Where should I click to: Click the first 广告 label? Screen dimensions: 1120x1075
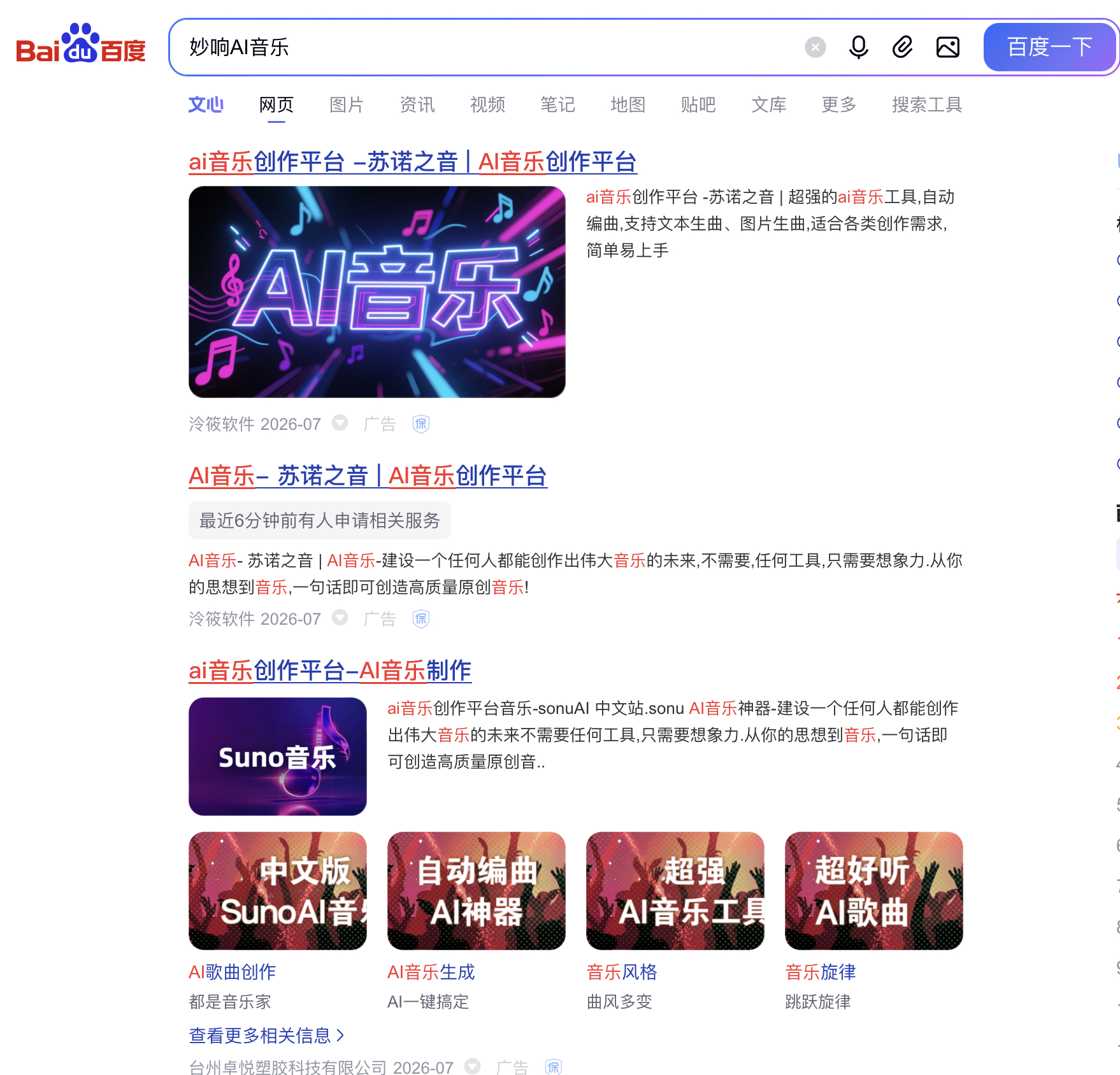point(380,424)
